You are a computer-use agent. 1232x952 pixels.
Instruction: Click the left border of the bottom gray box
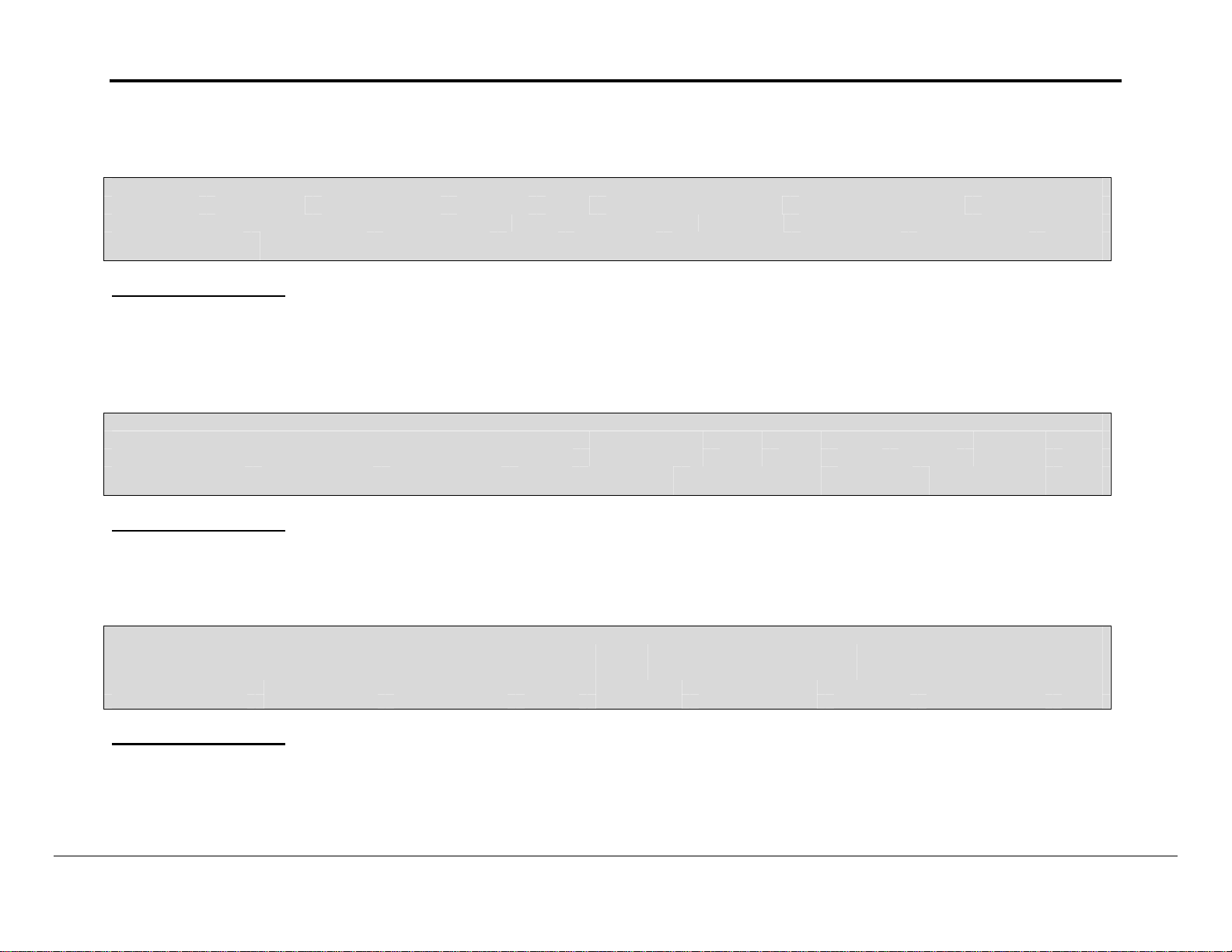pos(104,667)
